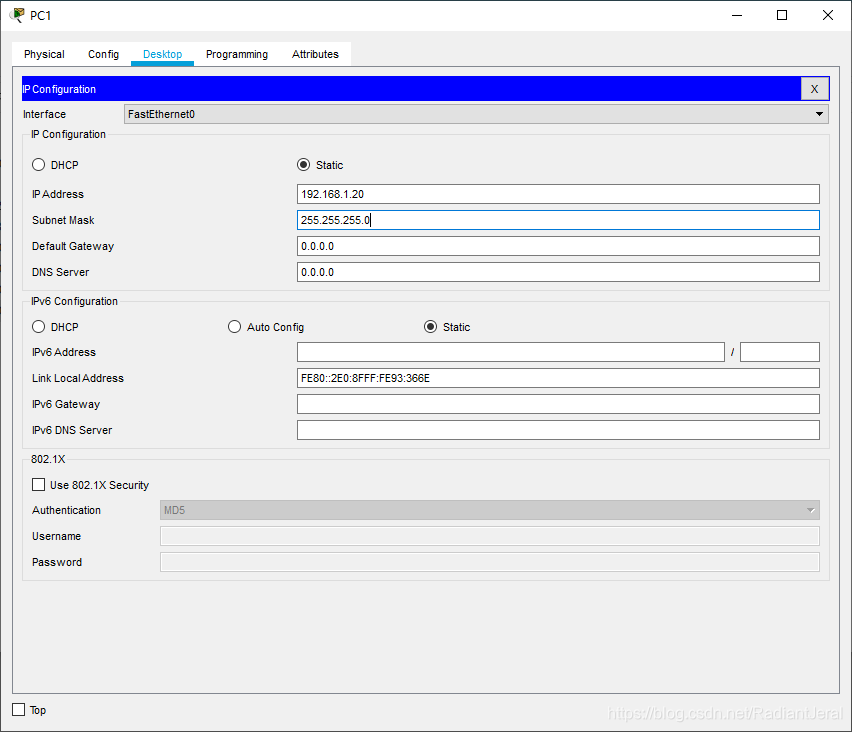Choose IPv6 Auto Config option
This screenshot has width=852, height=732.
click(x=234, y=327)
